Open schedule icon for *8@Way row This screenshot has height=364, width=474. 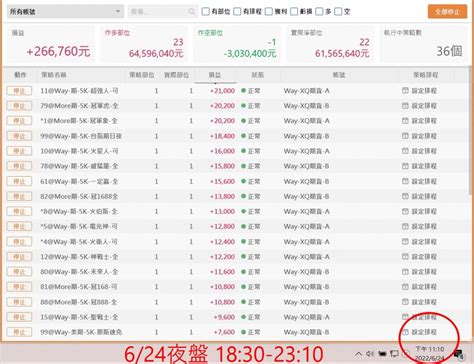pos(405,211)
